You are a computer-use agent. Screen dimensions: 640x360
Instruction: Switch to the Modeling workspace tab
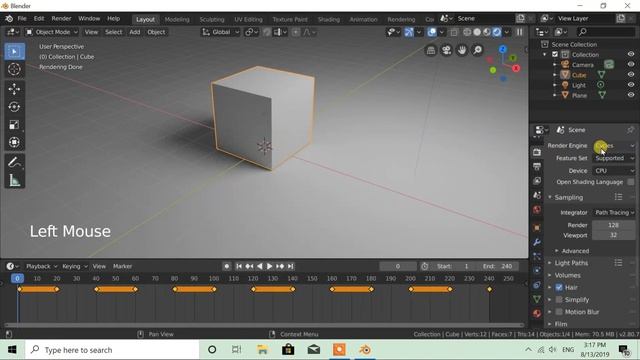tap(177, 19)
